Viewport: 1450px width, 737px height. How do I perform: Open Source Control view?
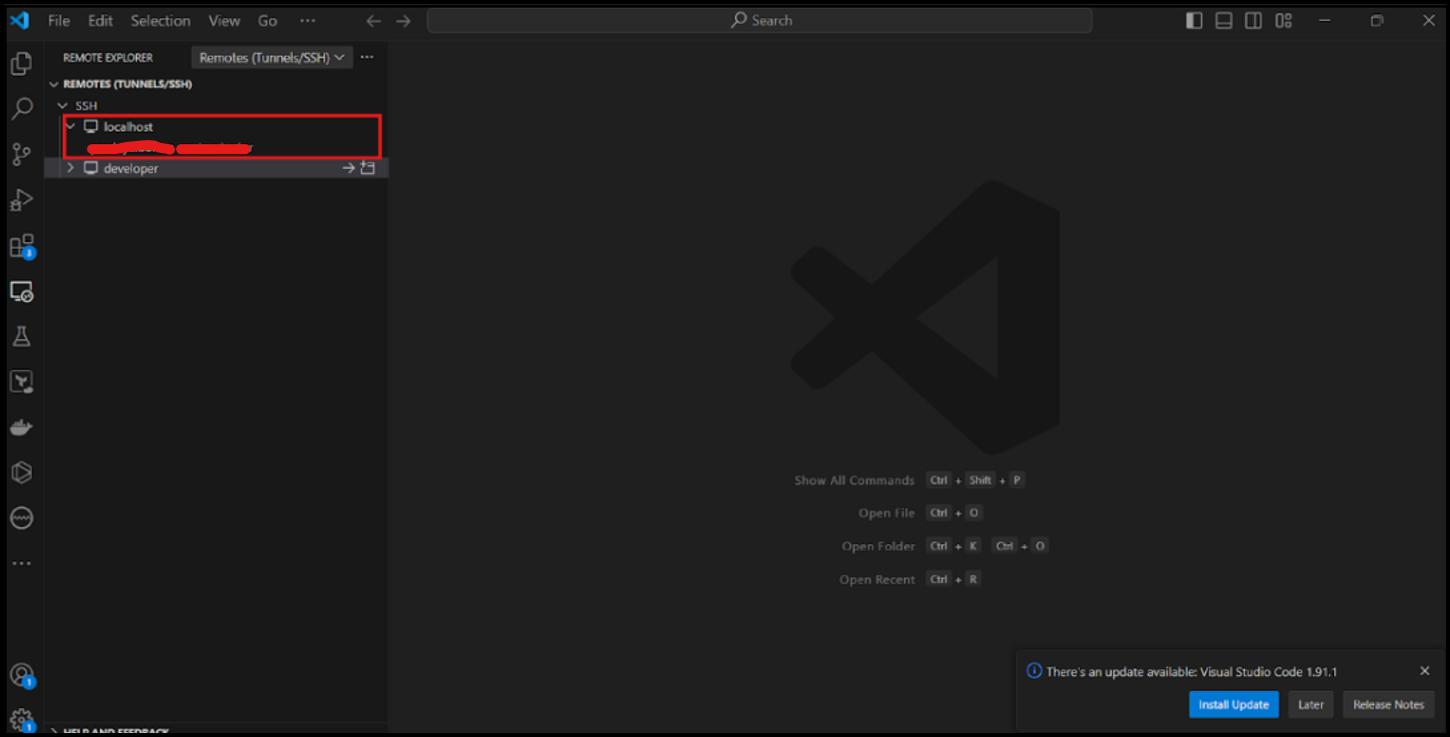point(21,154)
